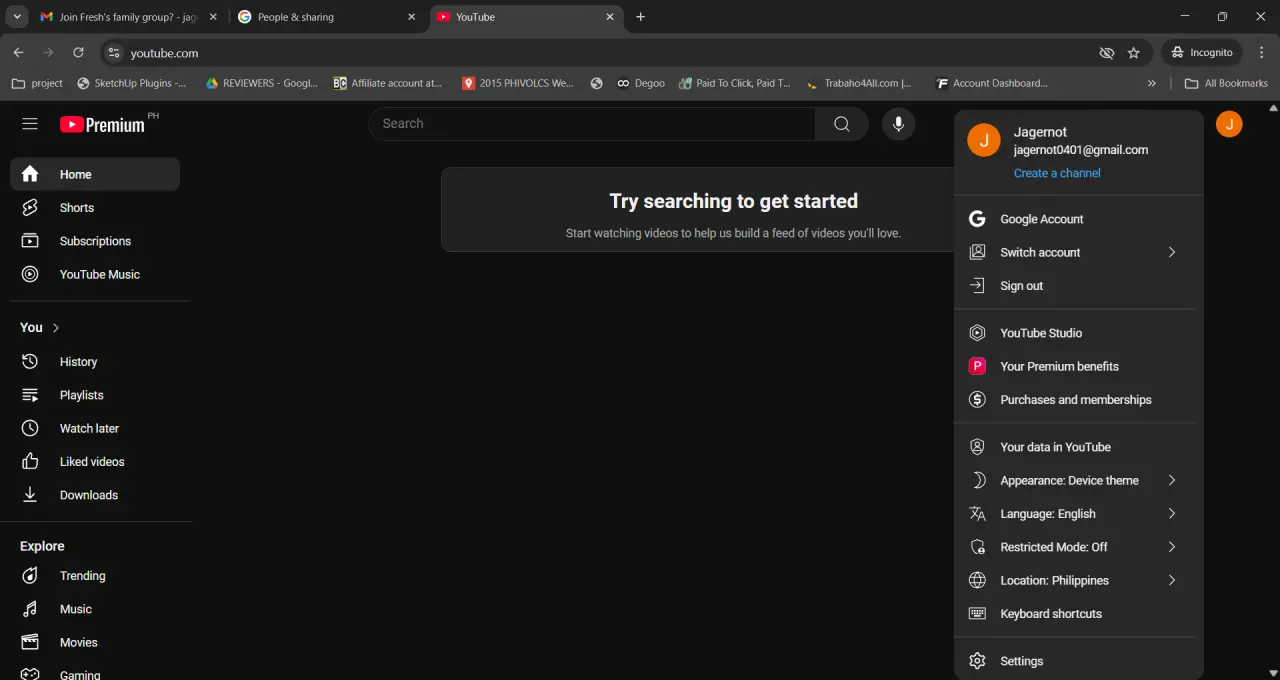Viewport: 1280px width, 680px height.
Task: Click the Liked videos thumbs-up icon
Action: pos(30,461)
